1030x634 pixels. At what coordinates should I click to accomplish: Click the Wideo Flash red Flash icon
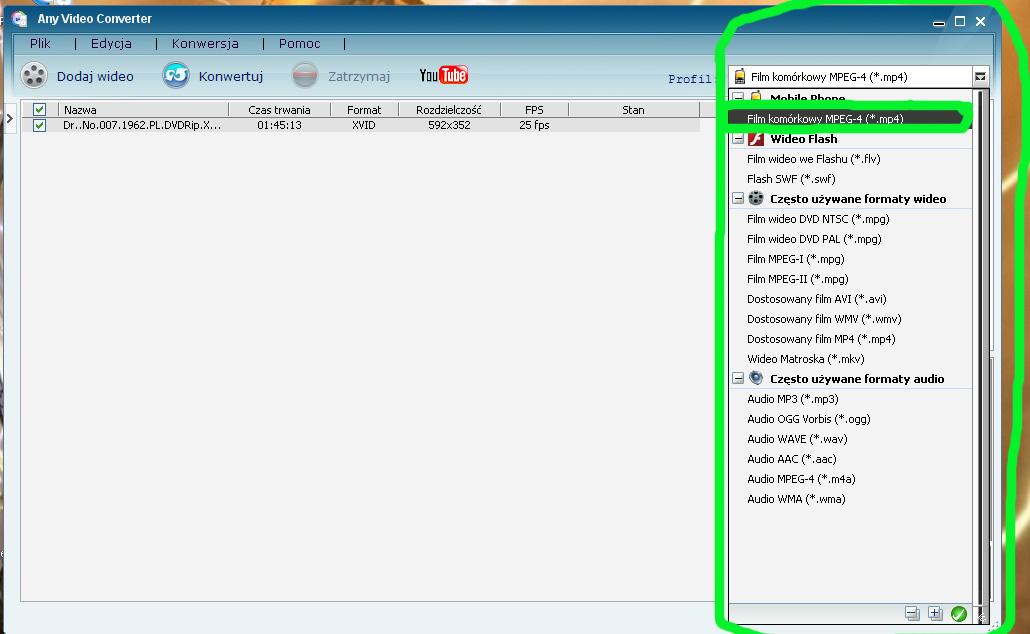(x=756, y=139)
